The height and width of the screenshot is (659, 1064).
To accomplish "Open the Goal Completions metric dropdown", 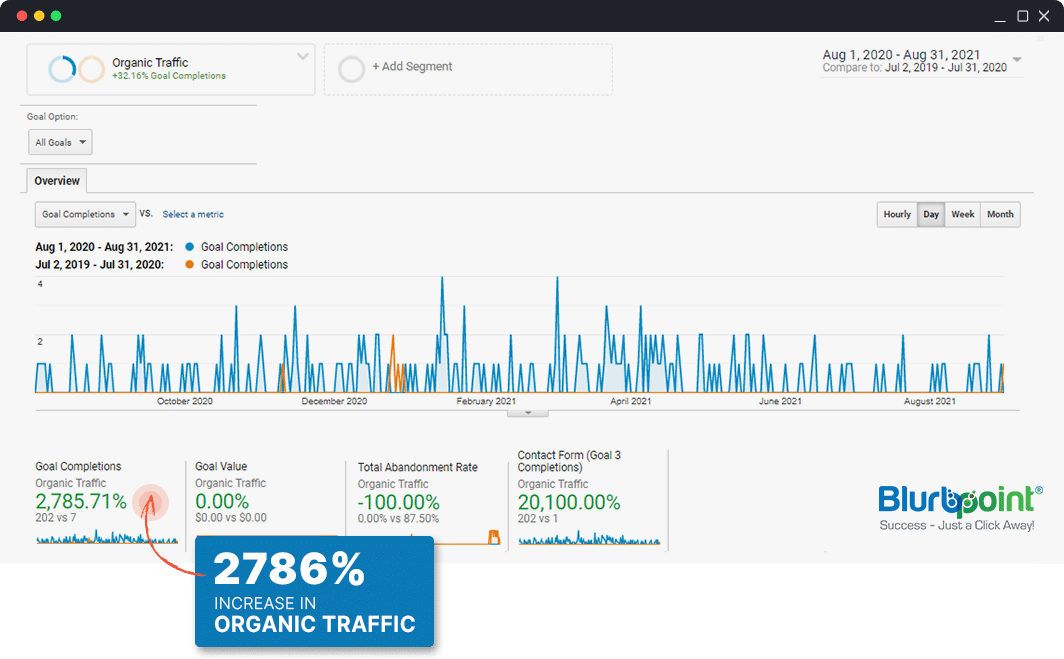I will point(85,215).
